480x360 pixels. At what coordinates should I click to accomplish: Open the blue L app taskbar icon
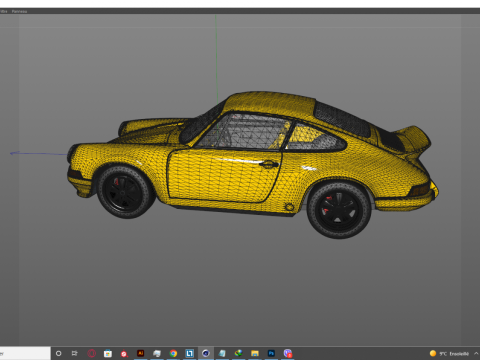tap(189, 353)
